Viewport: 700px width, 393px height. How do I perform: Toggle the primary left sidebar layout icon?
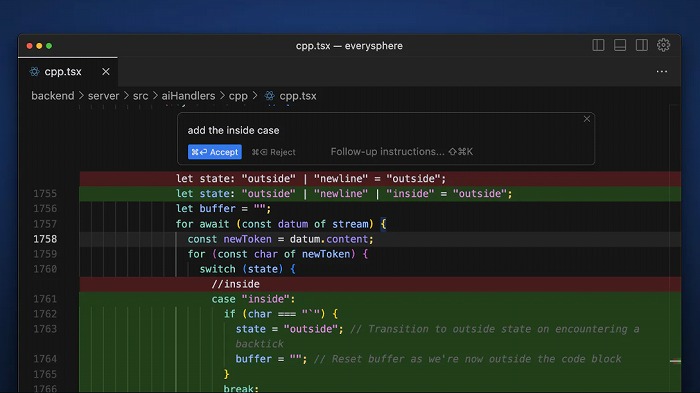[x=598, y=45]
